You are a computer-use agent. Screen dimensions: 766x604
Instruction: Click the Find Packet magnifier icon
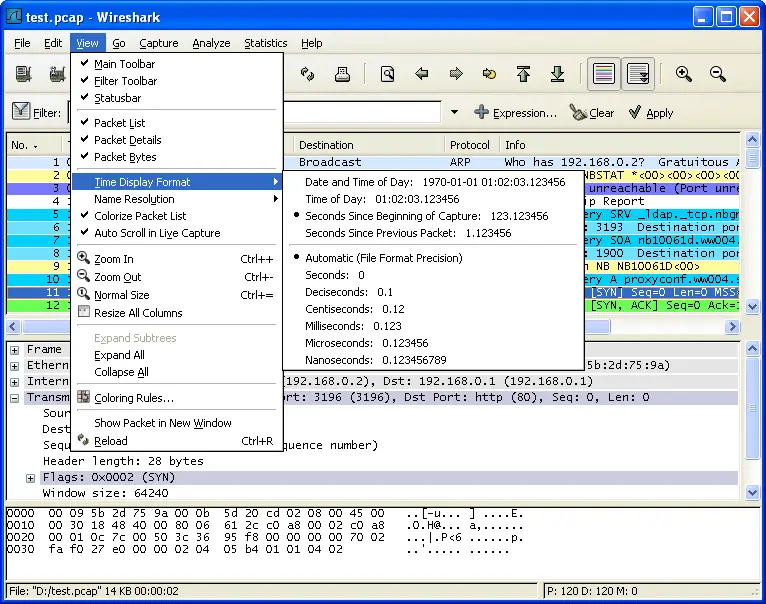pos(387,74)
